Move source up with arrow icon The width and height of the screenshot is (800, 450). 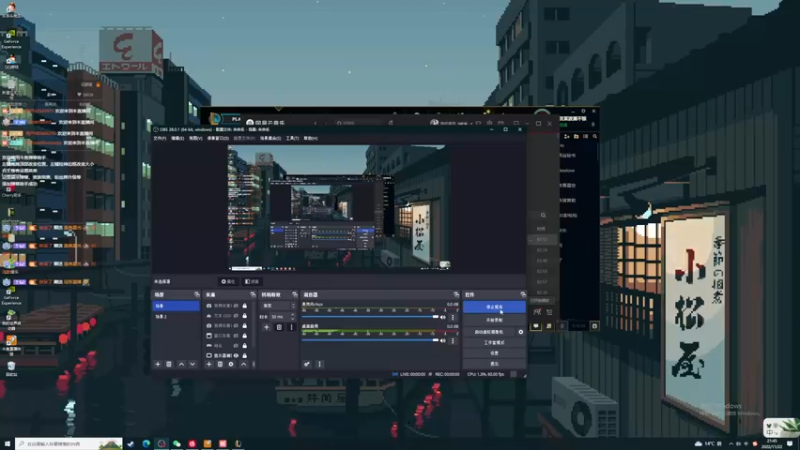243,364
